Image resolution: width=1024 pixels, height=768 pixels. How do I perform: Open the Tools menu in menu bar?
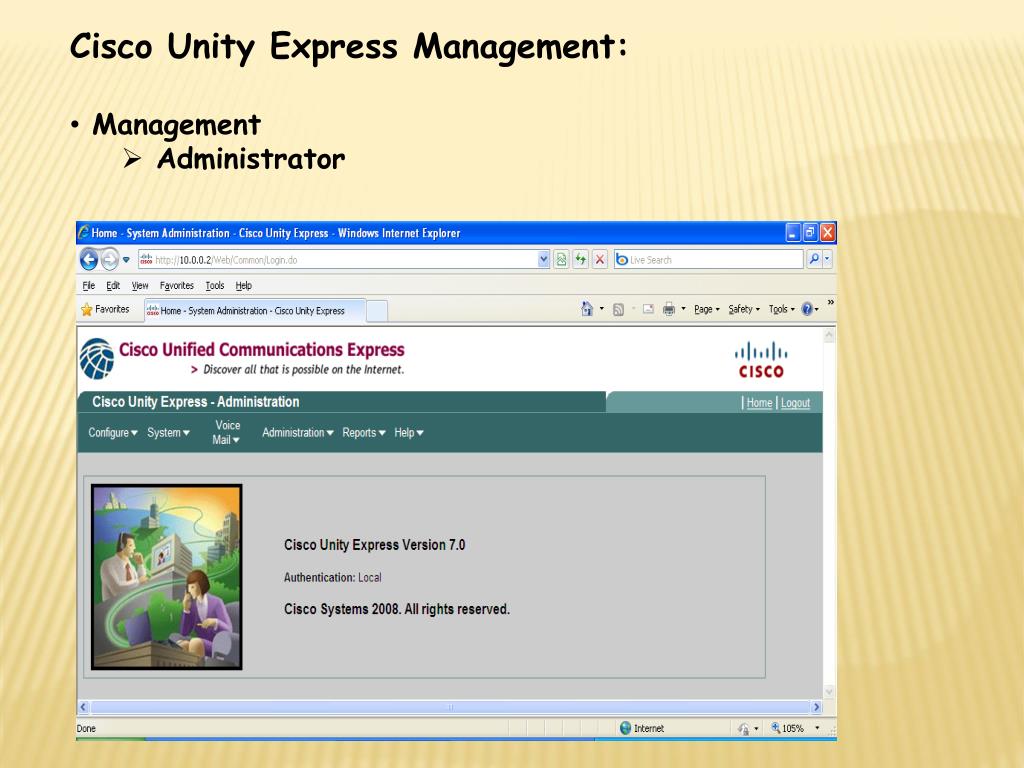pos(215,285)
